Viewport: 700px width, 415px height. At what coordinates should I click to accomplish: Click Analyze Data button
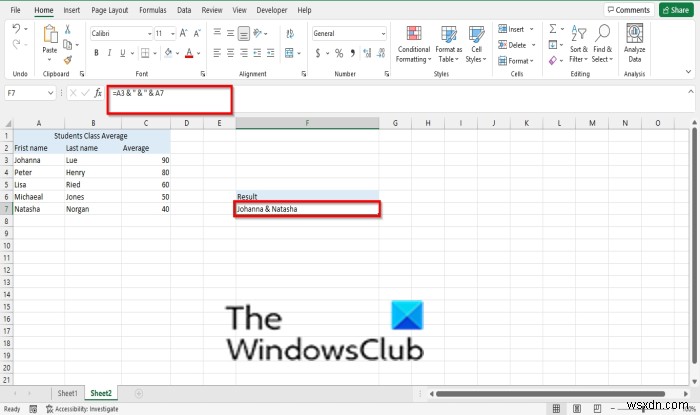tap(634, 43)
